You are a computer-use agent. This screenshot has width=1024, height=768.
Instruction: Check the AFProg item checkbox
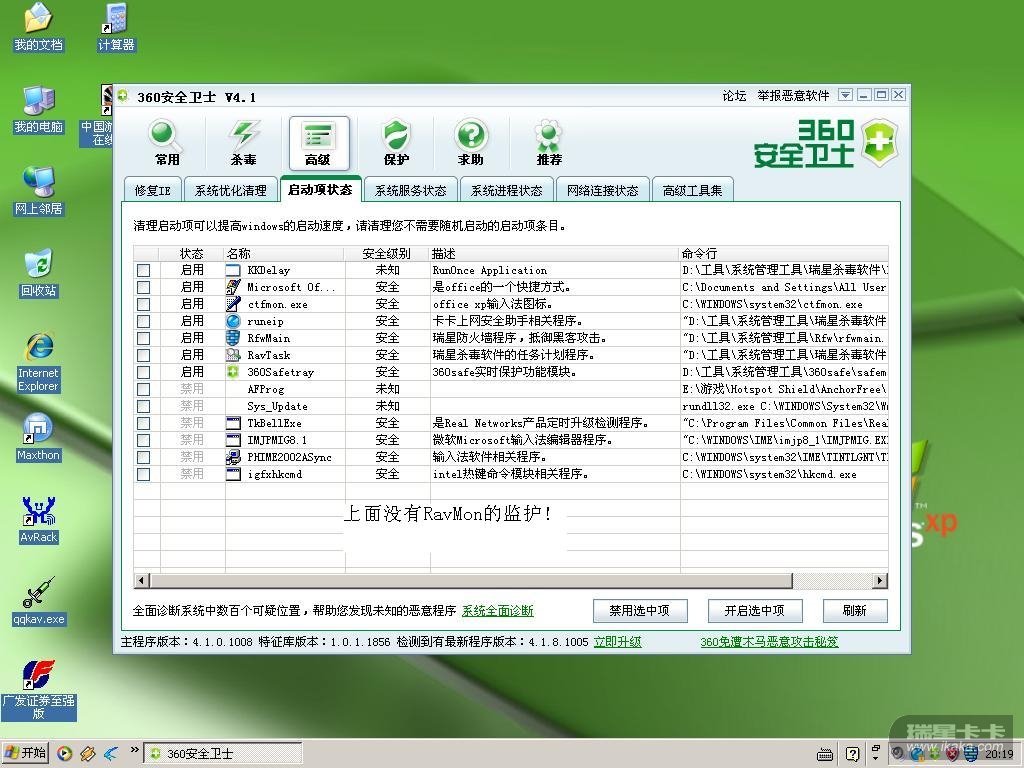point(144,389)
